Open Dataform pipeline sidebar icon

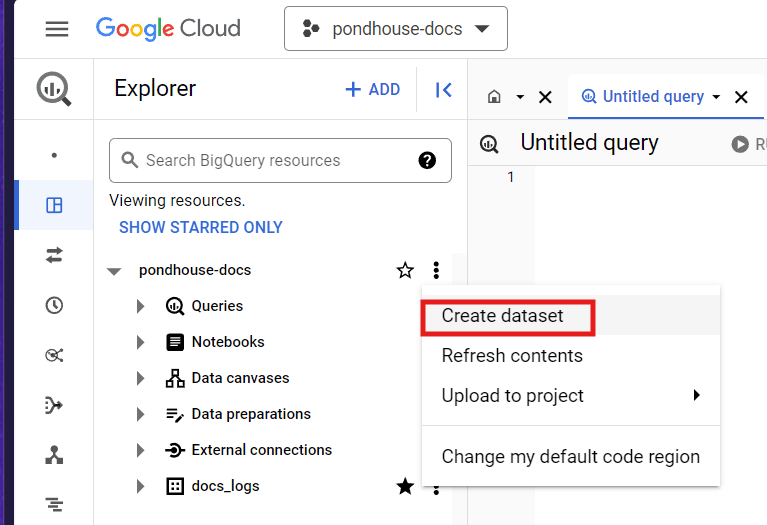[x=54, y=405]
